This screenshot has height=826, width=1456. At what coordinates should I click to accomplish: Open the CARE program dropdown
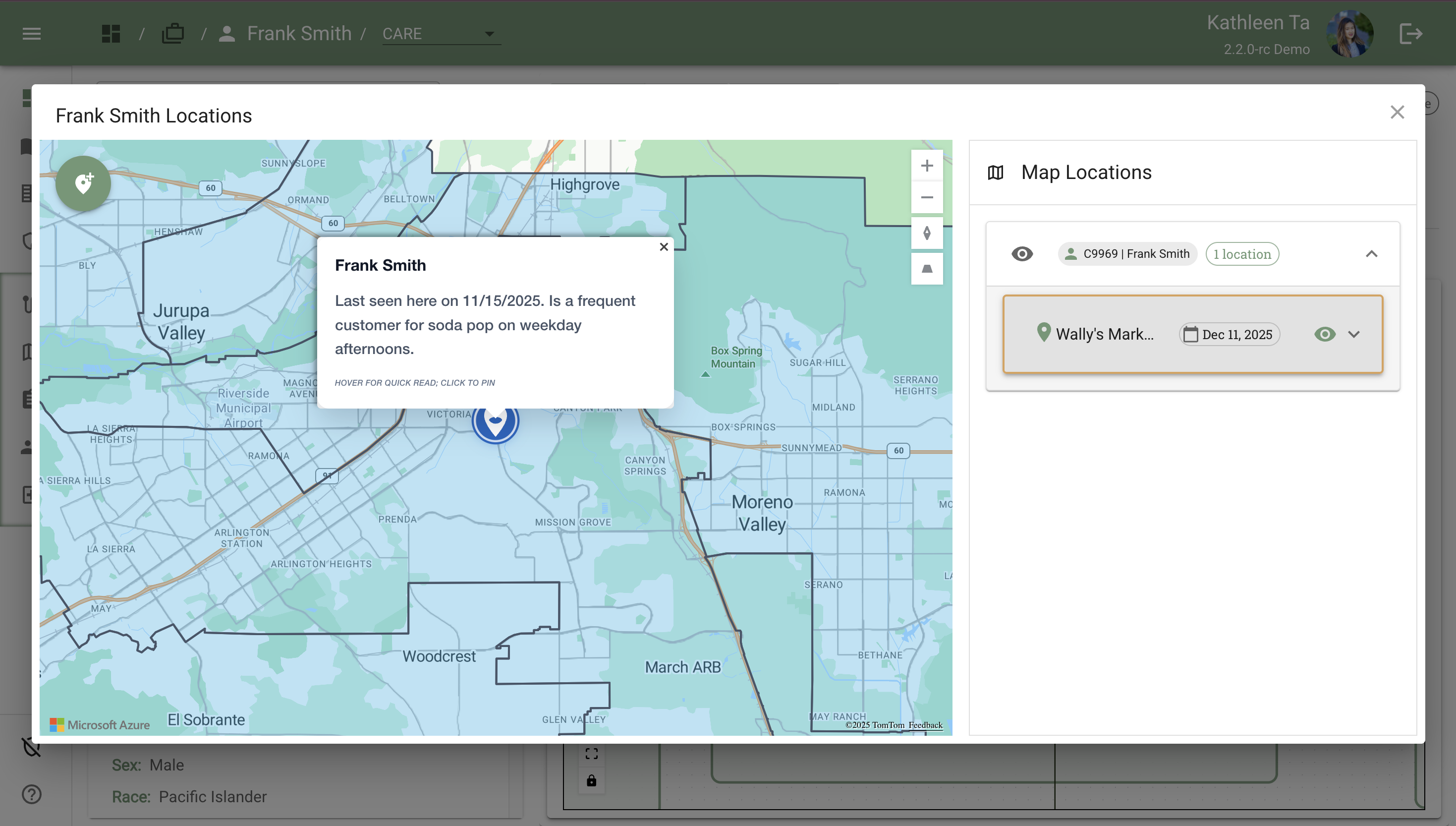[x=441, y=34]
